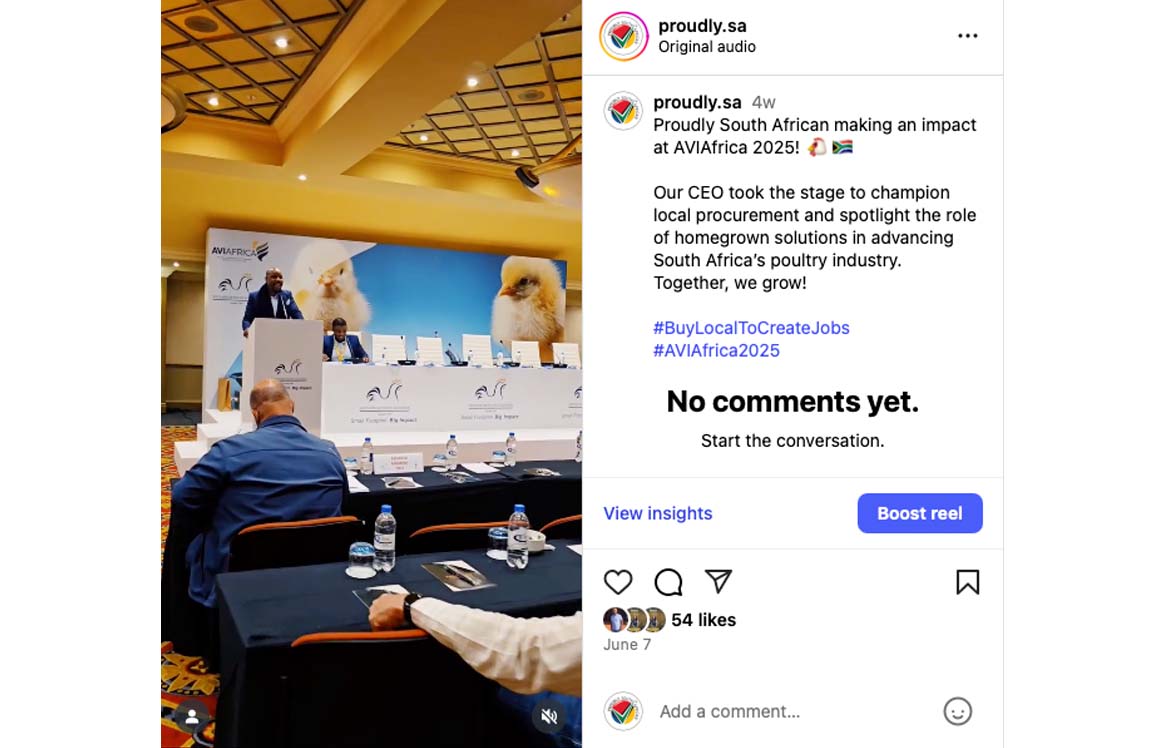This screenshot has width=1166, height=748.
Task: Open proudly.sa profile picture in header
Action: pos(623,36)
